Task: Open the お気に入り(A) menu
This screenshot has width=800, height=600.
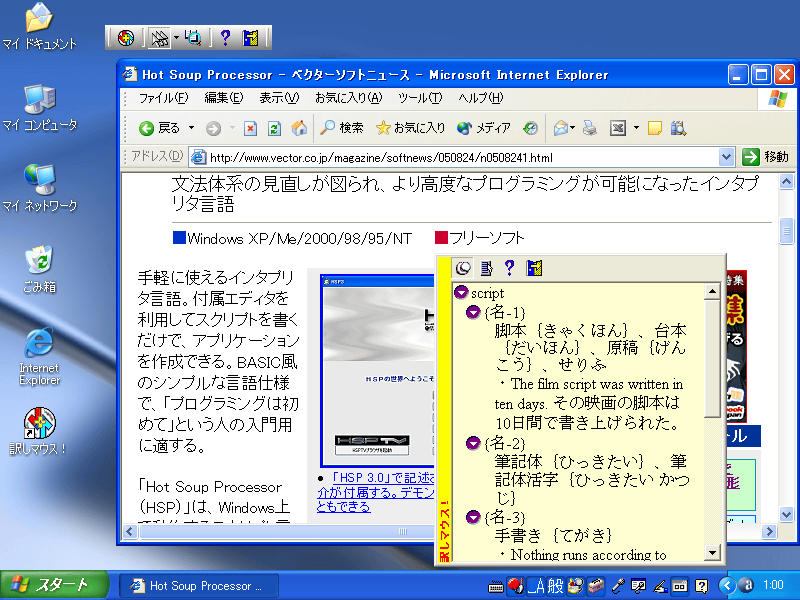Action: [x=348, y=97]
